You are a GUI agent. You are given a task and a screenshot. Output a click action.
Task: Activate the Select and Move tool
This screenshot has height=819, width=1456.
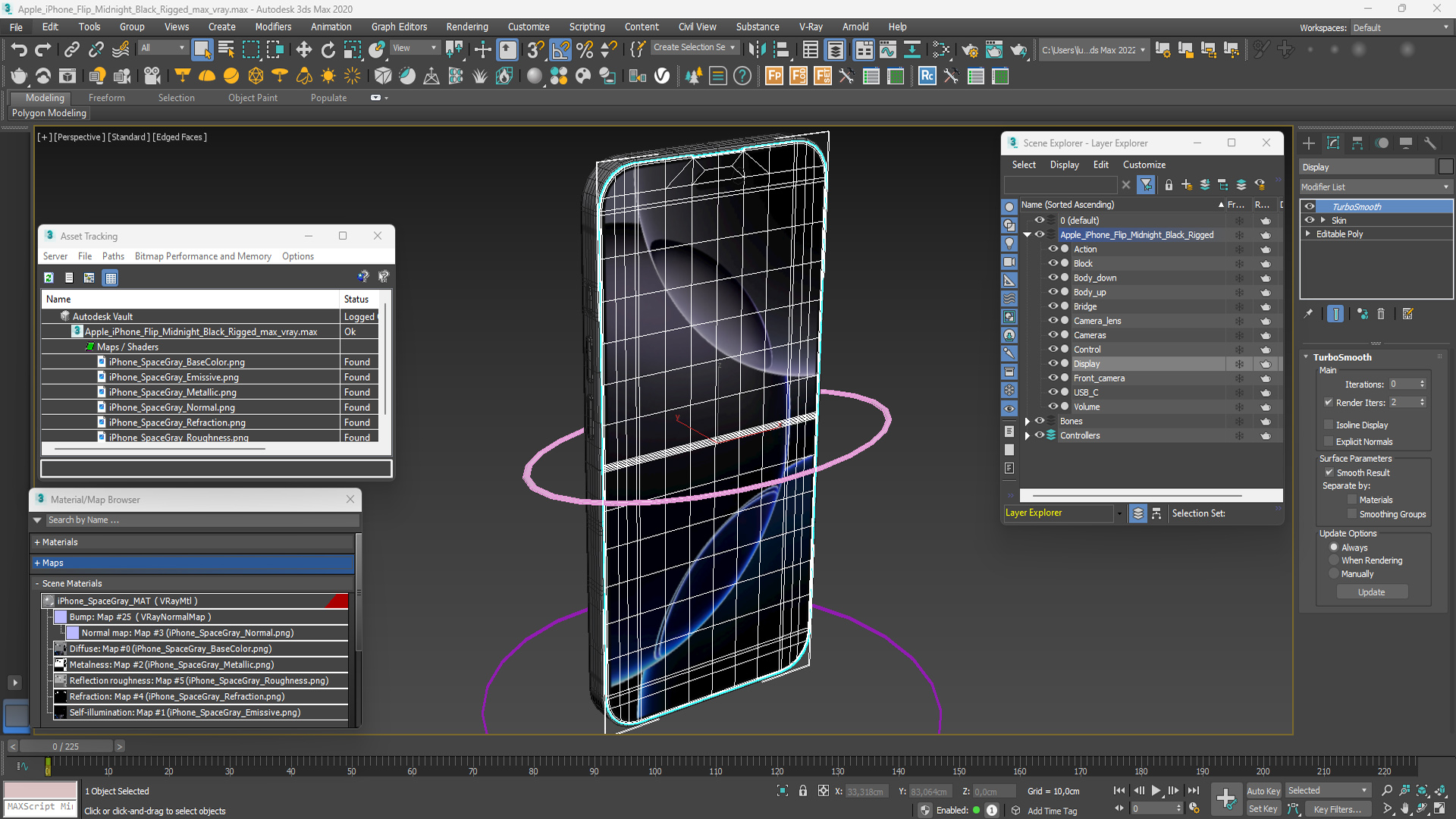point(303,50)
